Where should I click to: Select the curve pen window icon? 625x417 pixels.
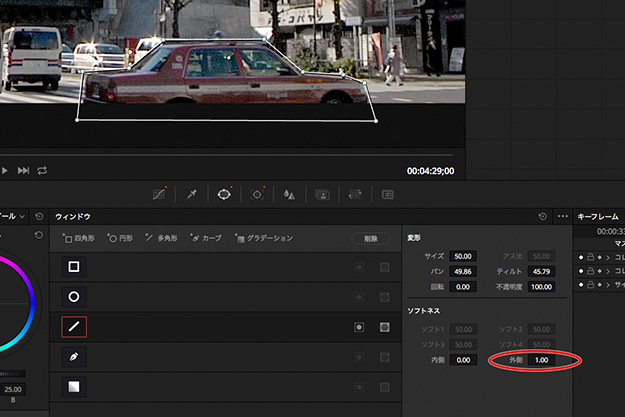pyautogui.click(x=74, y=356)
